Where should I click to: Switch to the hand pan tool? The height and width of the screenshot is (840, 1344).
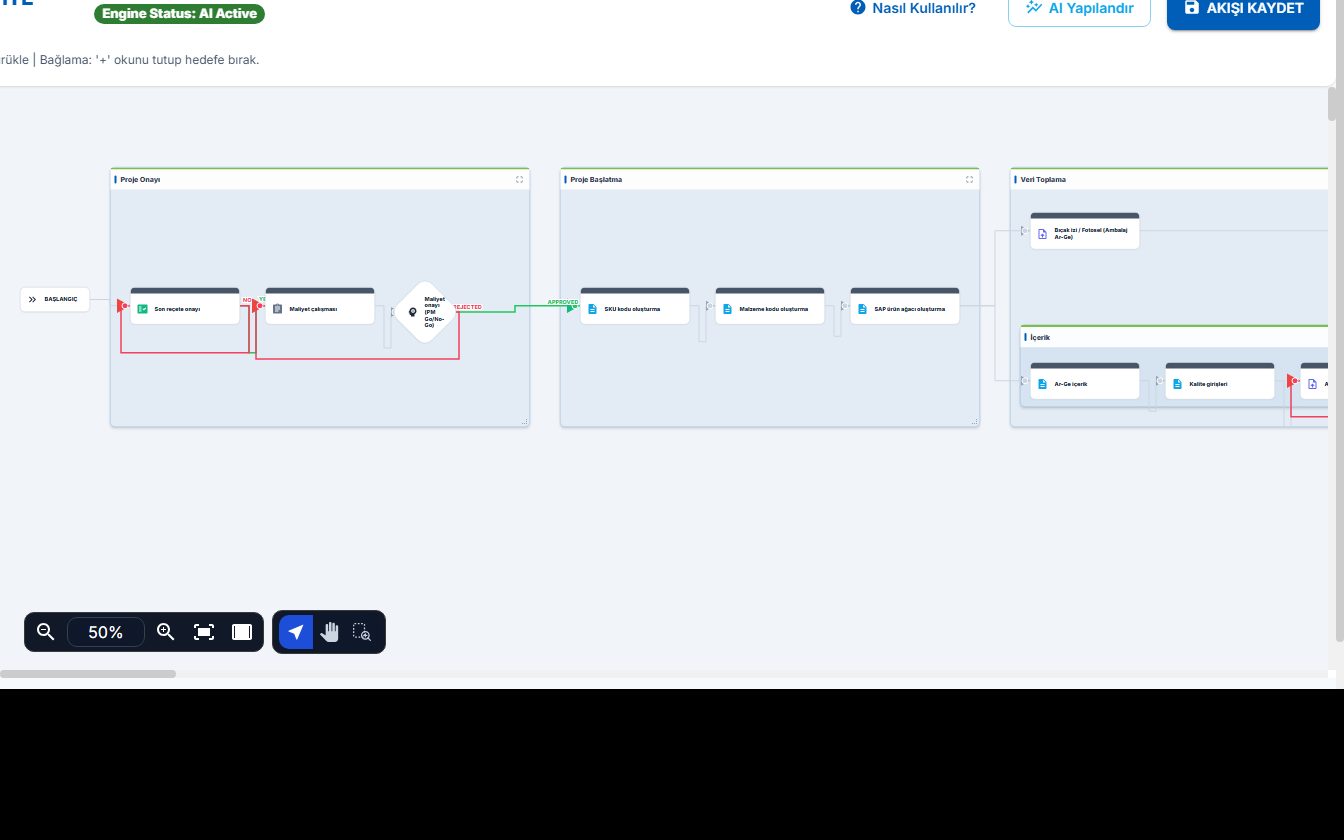pos(329,632)
